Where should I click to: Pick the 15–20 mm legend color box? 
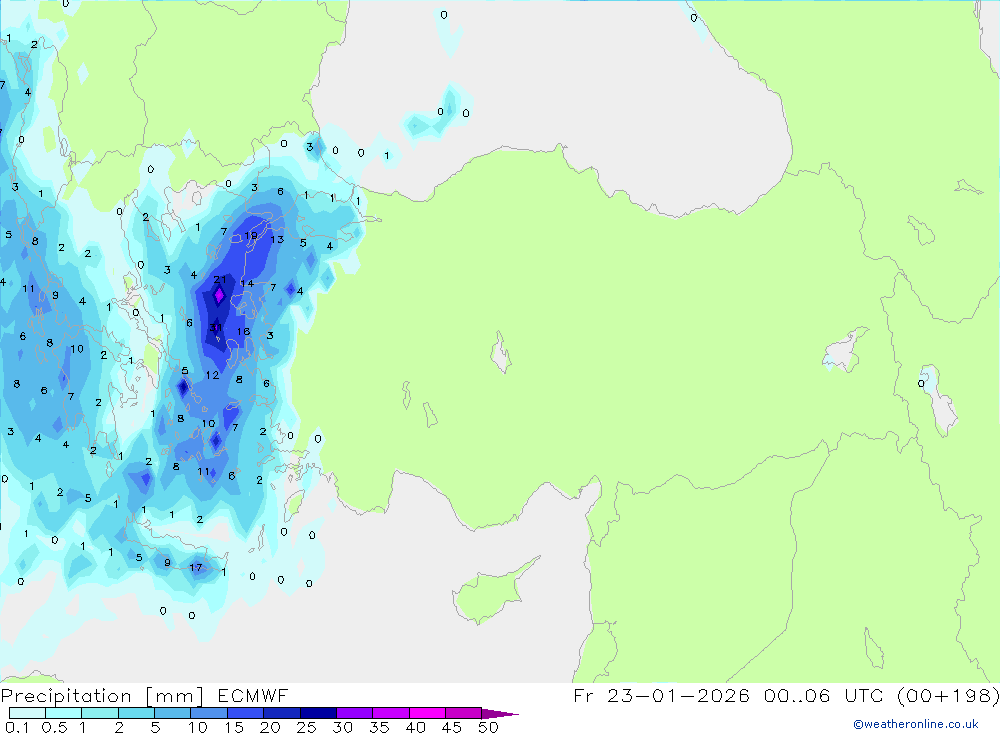click(245, 713)
